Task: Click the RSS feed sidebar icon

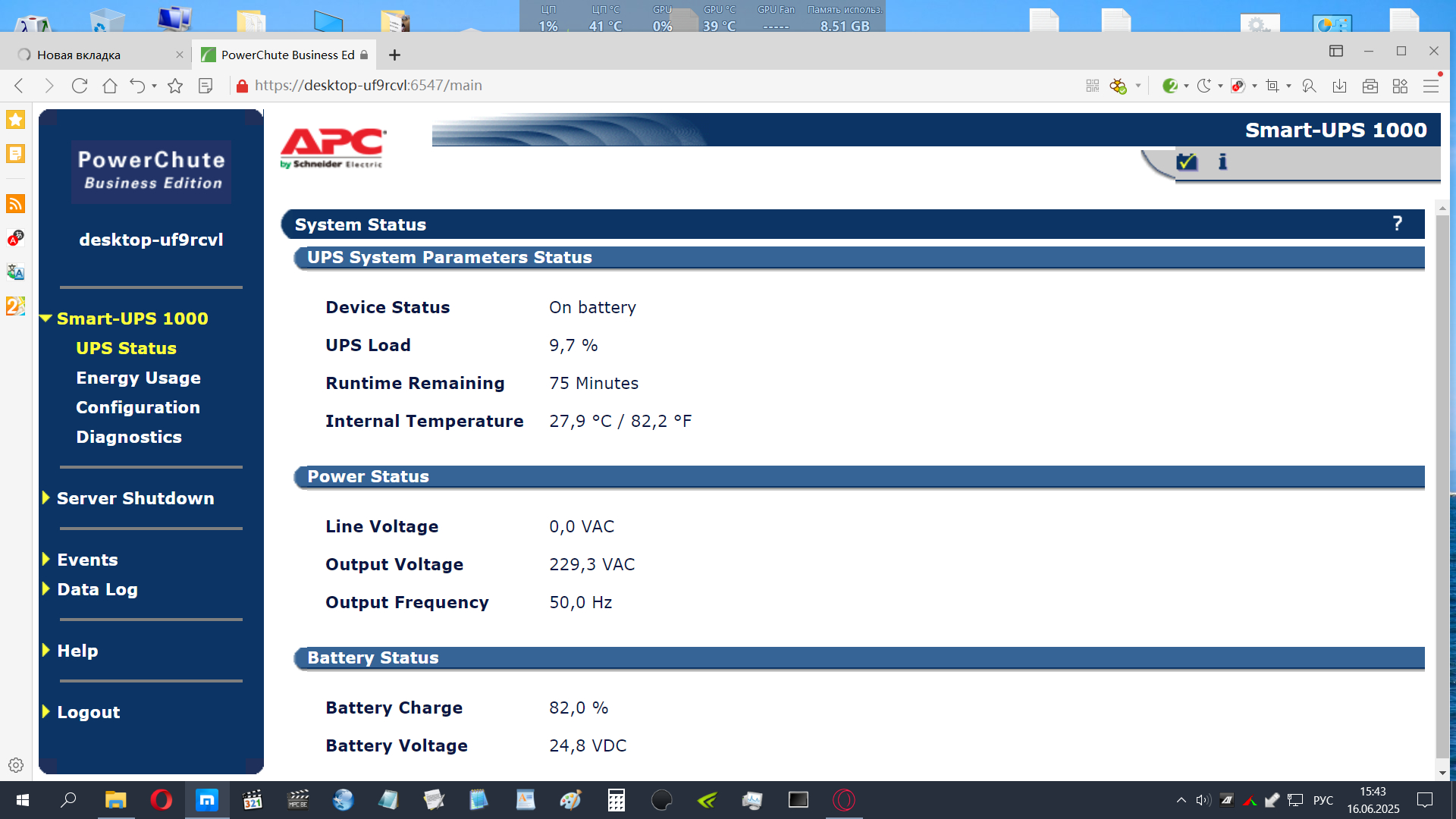Action: click(15, 203)
